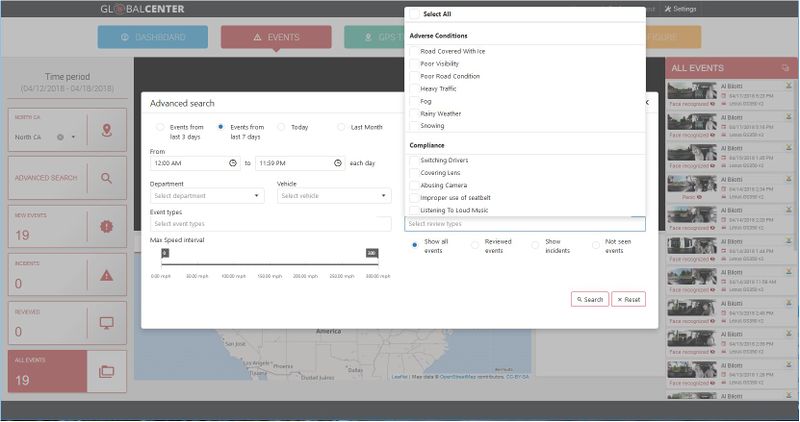Expand the Vehicle dropdown
The width and height of the screenshot is (800, 422).
334,196
